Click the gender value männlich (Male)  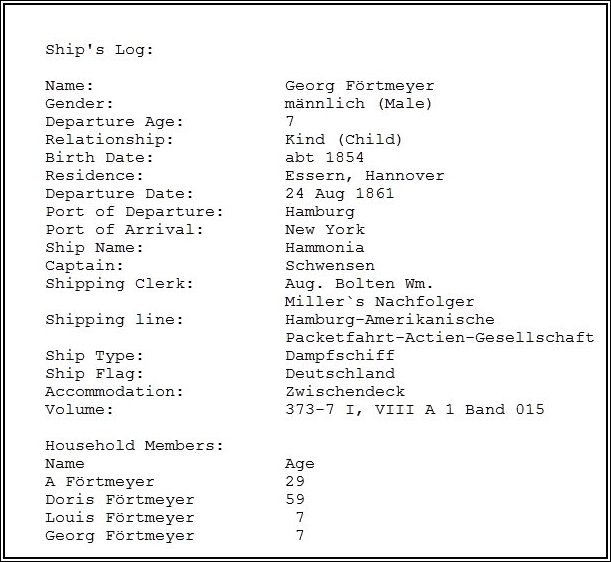pyautogui.click(x=358, y=104)
